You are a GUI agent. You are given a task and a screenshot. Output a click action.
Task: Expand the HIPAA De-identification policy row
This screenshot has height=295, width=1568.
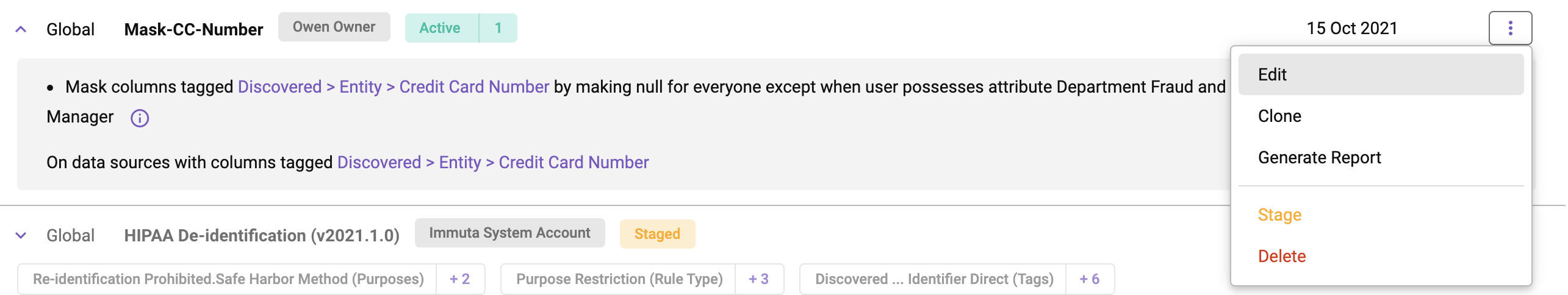[x=21, y=235]
